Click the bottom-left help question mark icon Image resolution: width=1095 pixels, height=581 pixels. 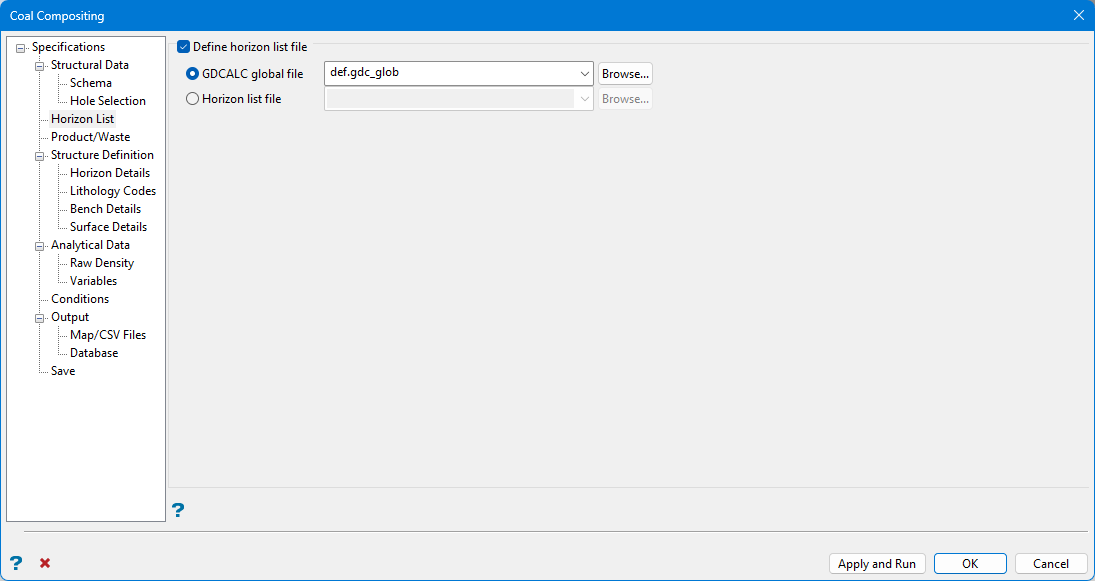pos(16,563)
